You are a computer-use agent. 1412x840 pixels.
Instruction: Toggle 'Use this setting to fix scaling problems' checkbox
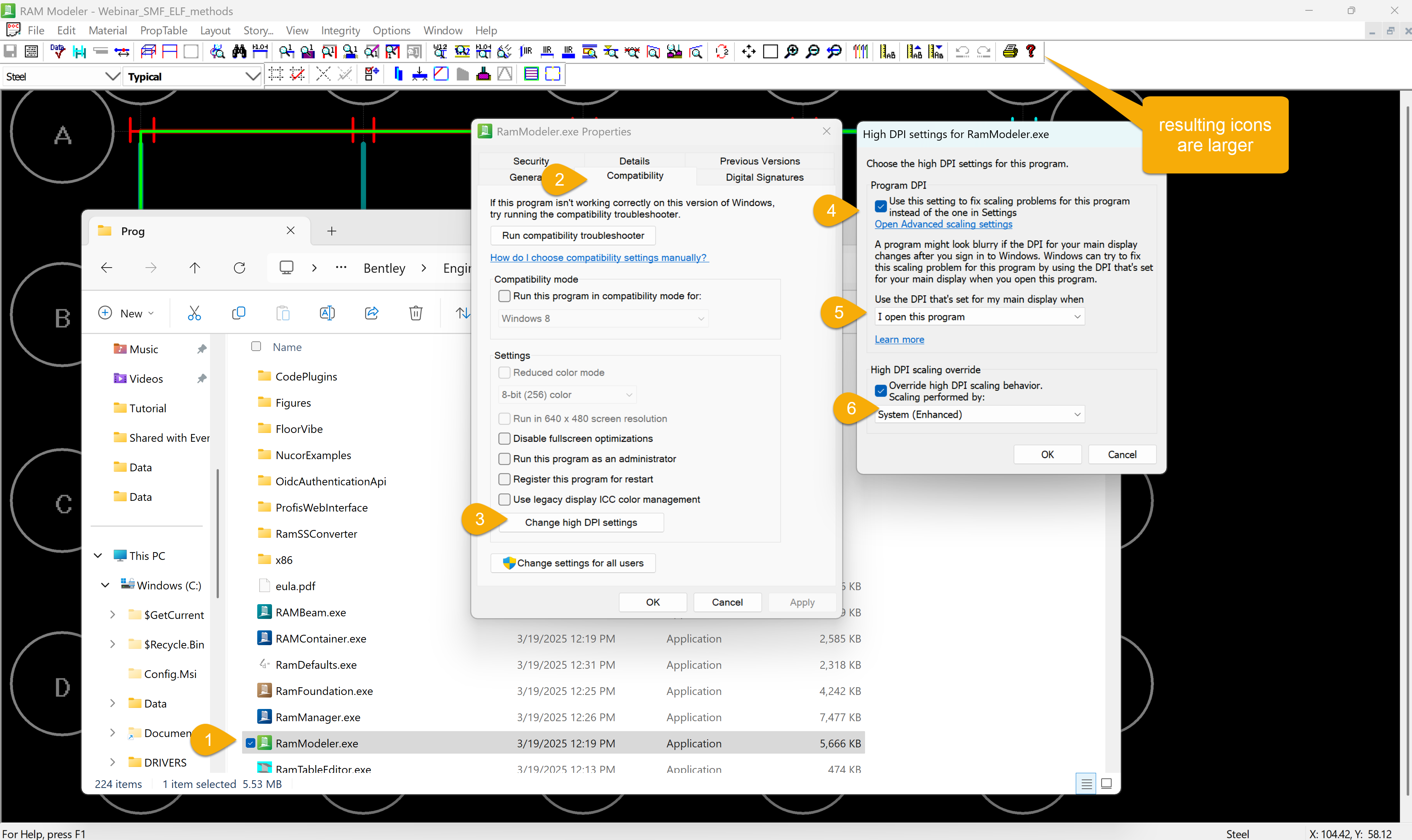(881, 206)
